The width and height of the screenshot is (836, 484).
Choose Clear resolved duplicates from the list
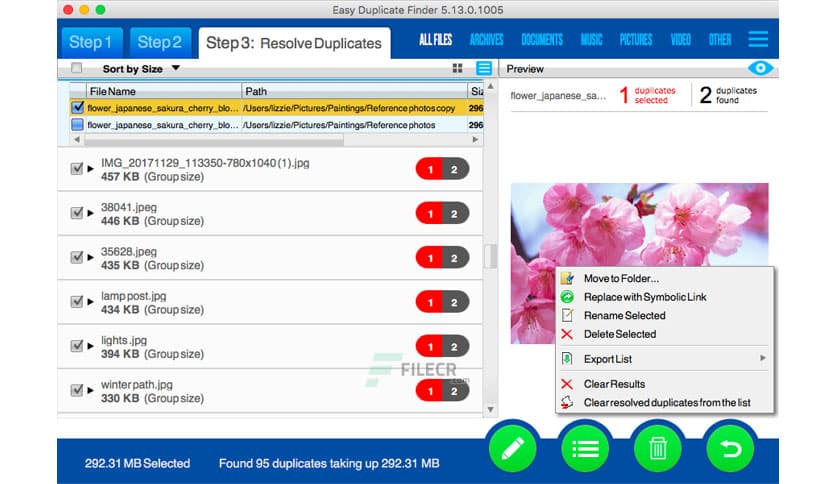click(665, 402)
